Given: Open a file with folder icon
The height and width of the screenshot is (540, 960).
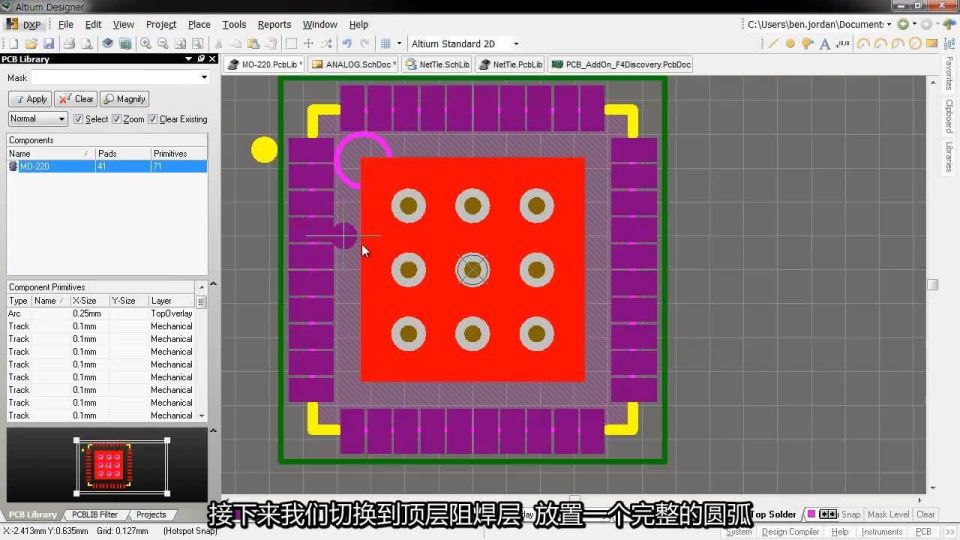Looking at the screenshot, I should click(x=31, y=44).
